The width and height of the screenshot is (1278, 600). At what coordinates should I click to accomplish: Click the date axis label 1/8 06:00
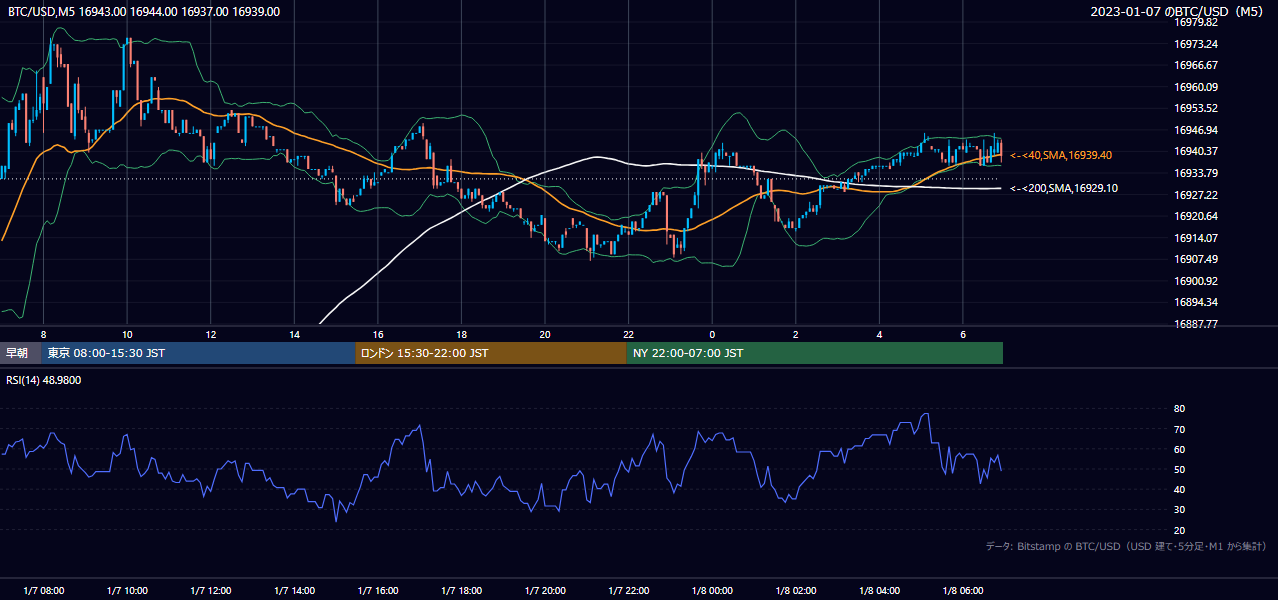(x=963, y=590)
